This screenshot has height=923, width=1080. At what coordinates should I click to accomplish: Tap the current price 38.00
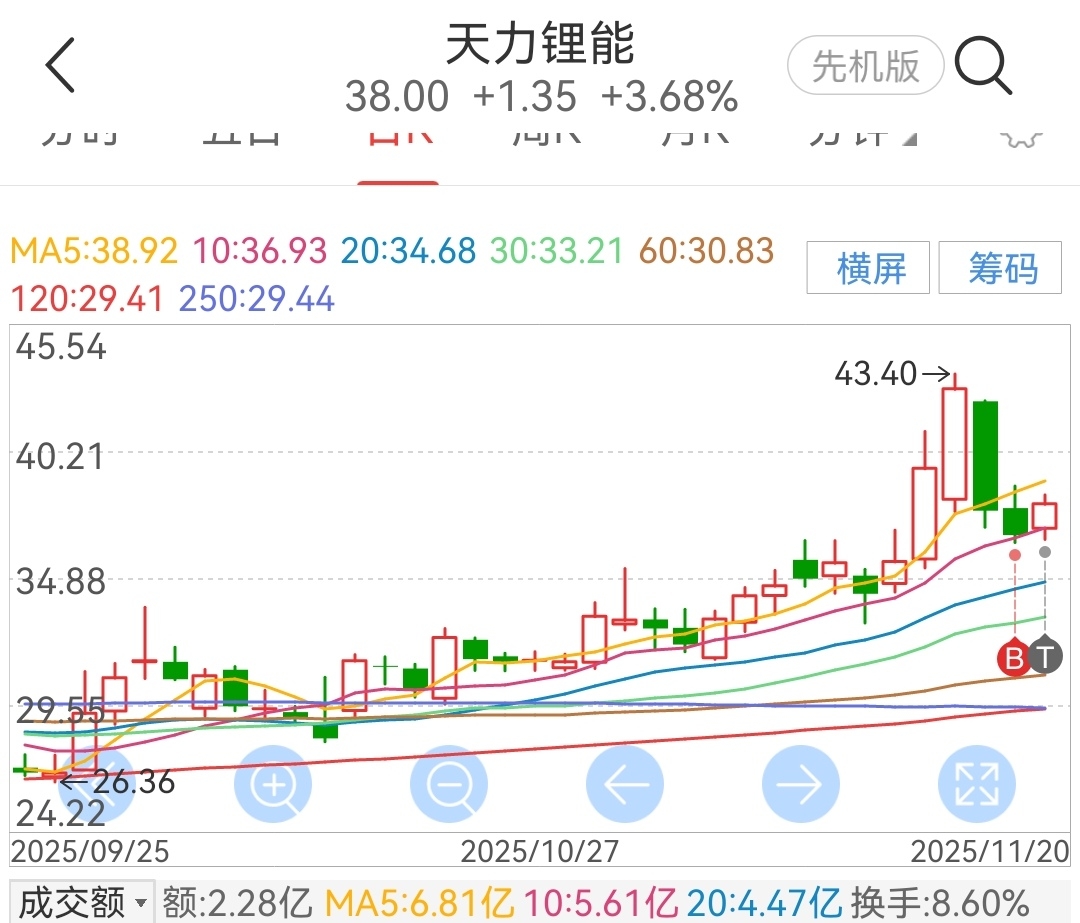[397, 96]
